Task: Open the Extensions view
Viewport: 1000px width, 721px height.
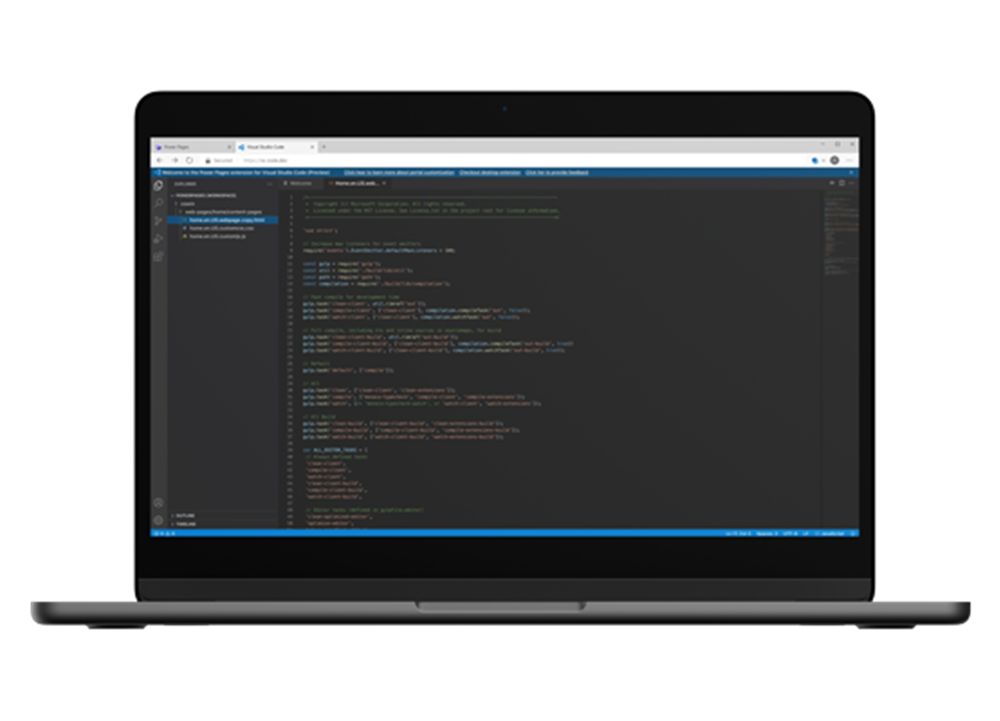Action: [158, 257]
